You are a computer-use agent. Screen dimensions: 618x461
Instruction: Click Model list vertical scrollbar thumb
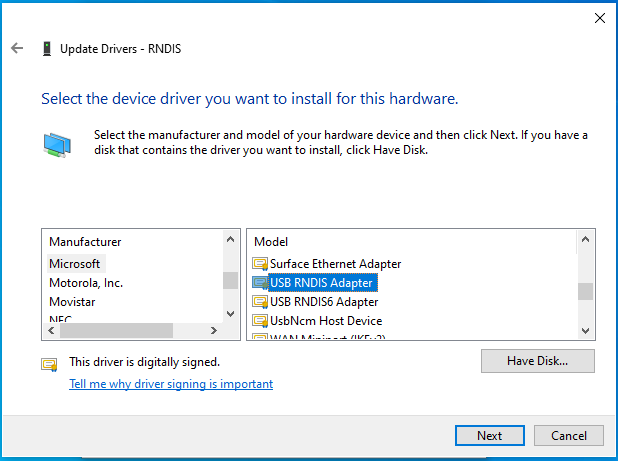pyautogui.click(x=585, y=292)
